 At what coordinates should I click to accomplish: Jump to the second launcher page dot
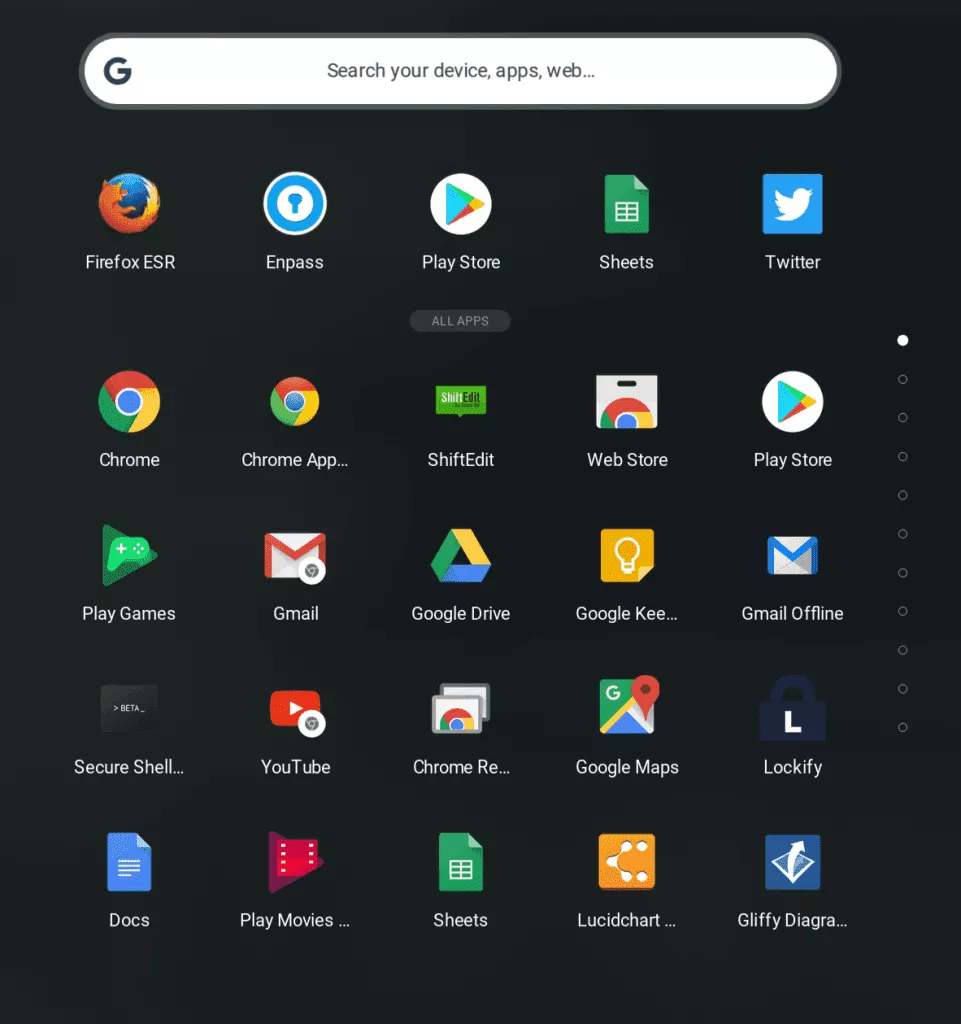(x=903, y=379)
